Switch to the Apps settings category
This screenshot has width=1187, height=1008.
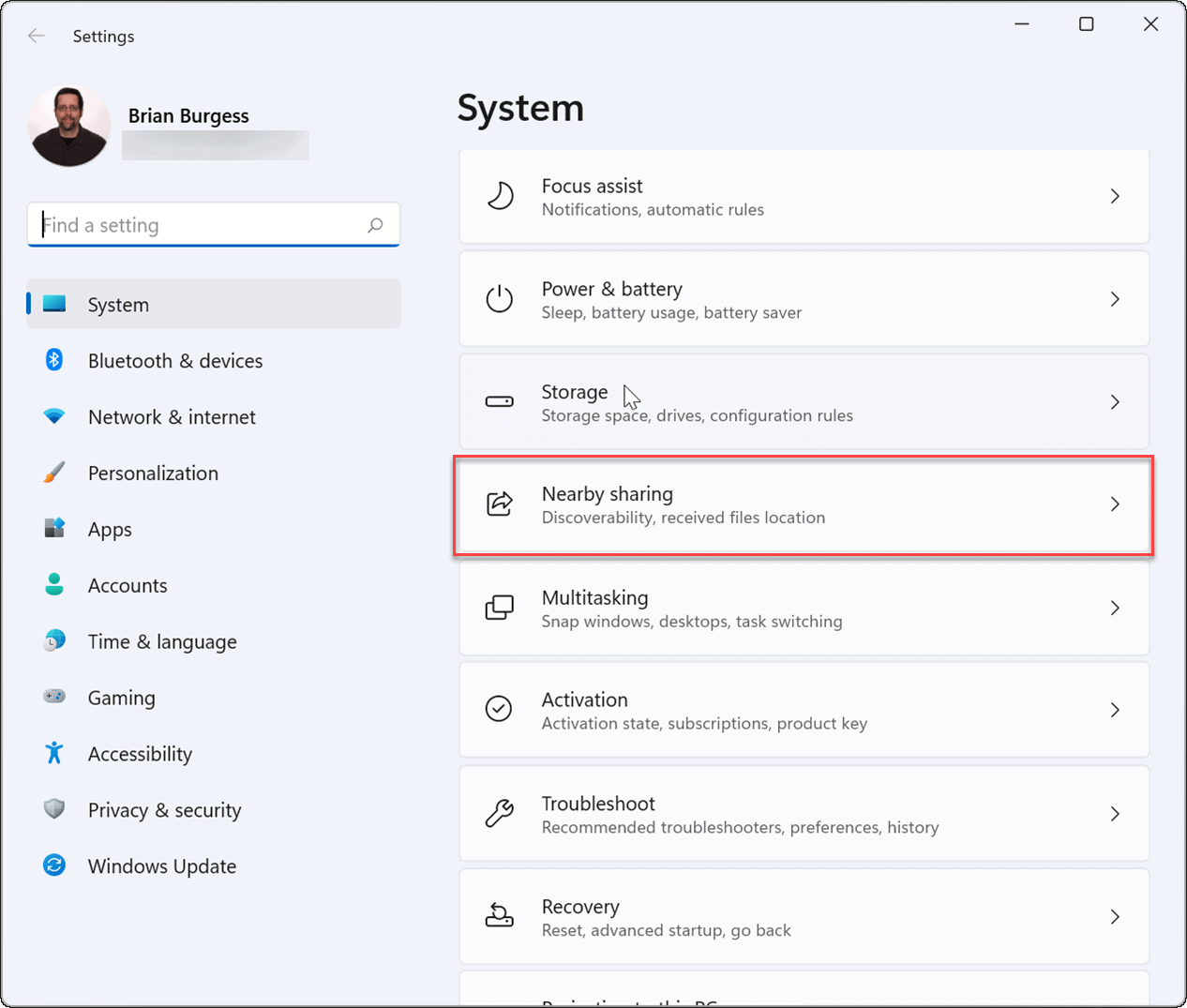[110, 529]
